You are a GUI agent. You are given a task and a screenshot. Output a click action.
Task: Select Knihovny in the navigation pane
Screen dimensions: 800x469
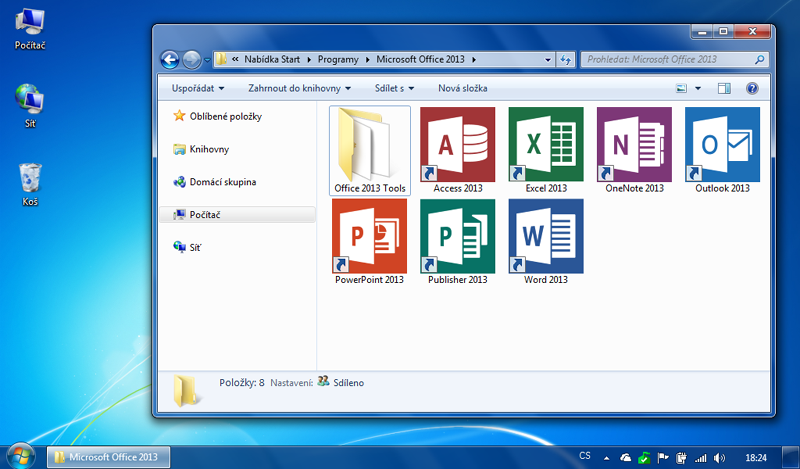pos(209,149)
